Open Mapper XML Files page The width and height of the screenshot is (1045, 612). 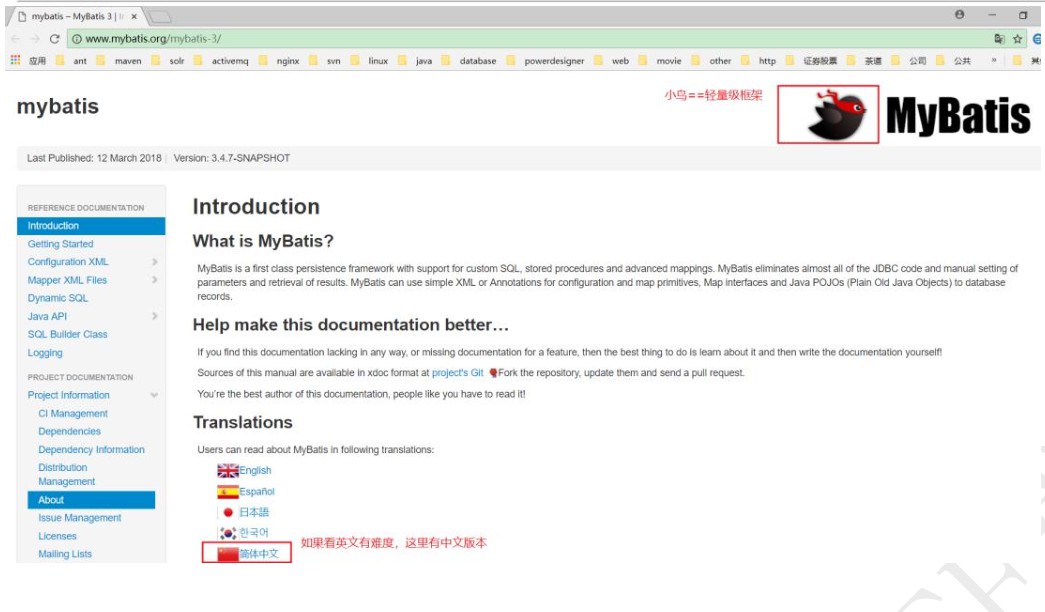pos(67,280)
